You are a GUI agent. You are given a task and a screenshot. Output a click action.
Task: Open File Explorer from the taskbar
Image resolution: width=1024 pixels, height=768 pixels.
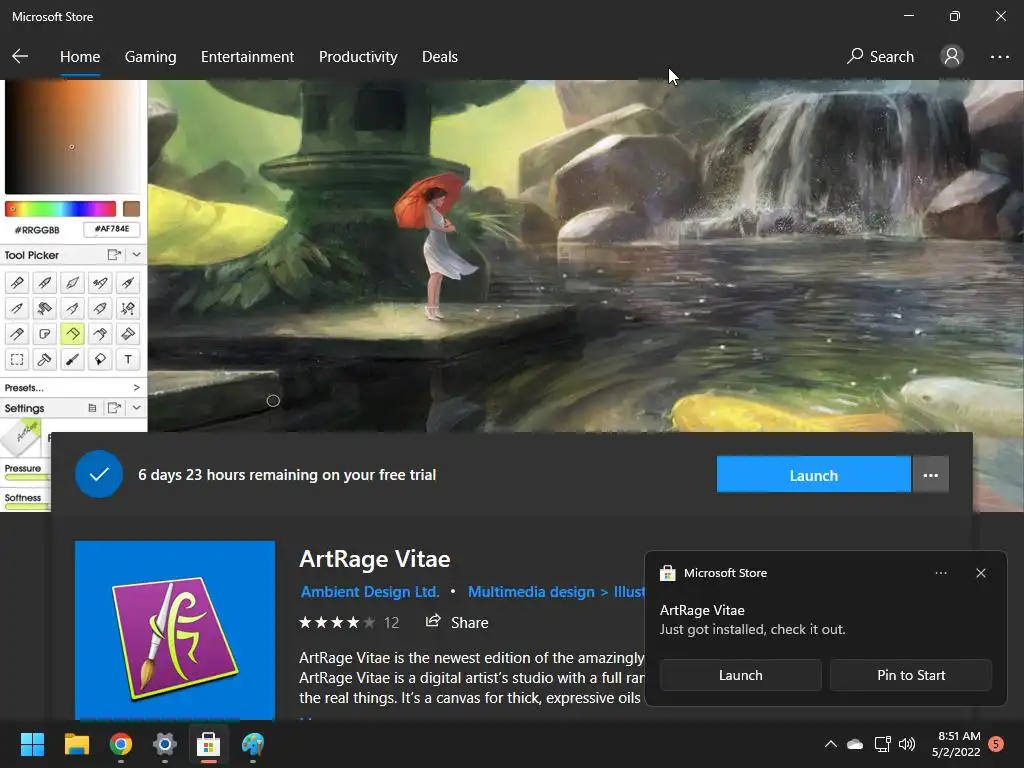click(76, 744)
